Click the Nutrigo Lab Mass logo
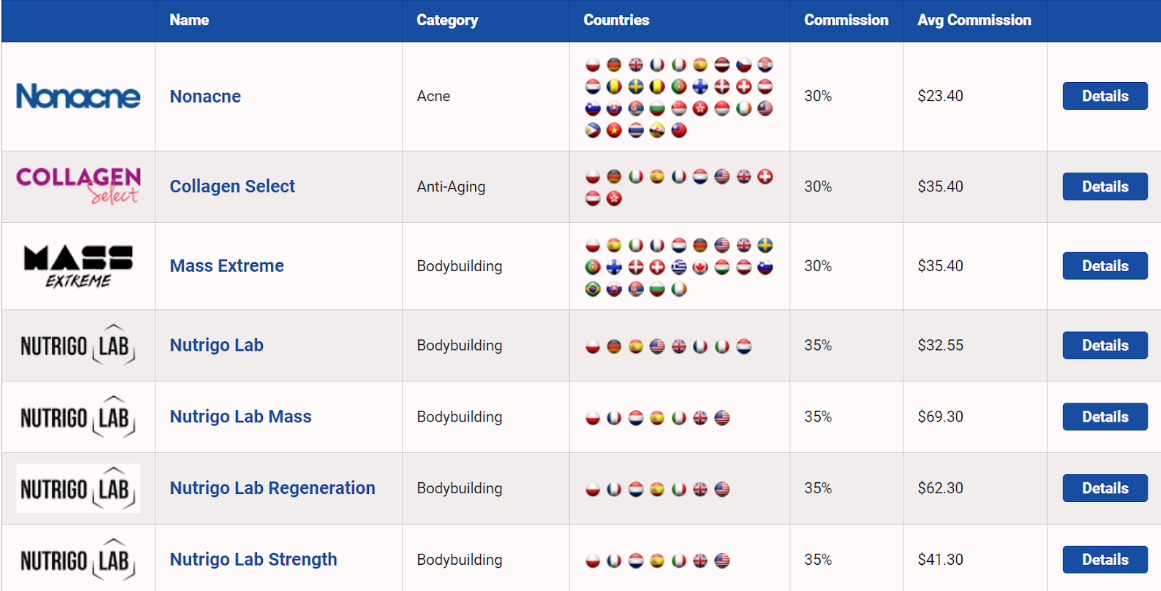This screenshot has width=1161, height=591. pos(78,417)
